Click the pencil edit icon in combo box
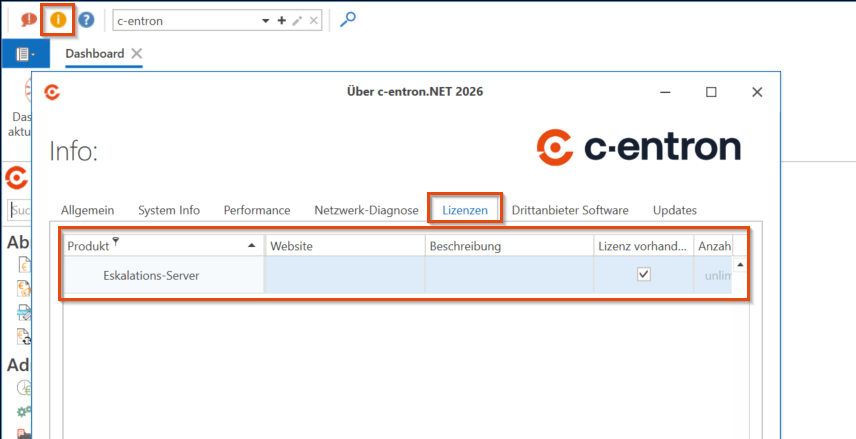The height and width of the screenshot is (439, 856). click(298, 21)
